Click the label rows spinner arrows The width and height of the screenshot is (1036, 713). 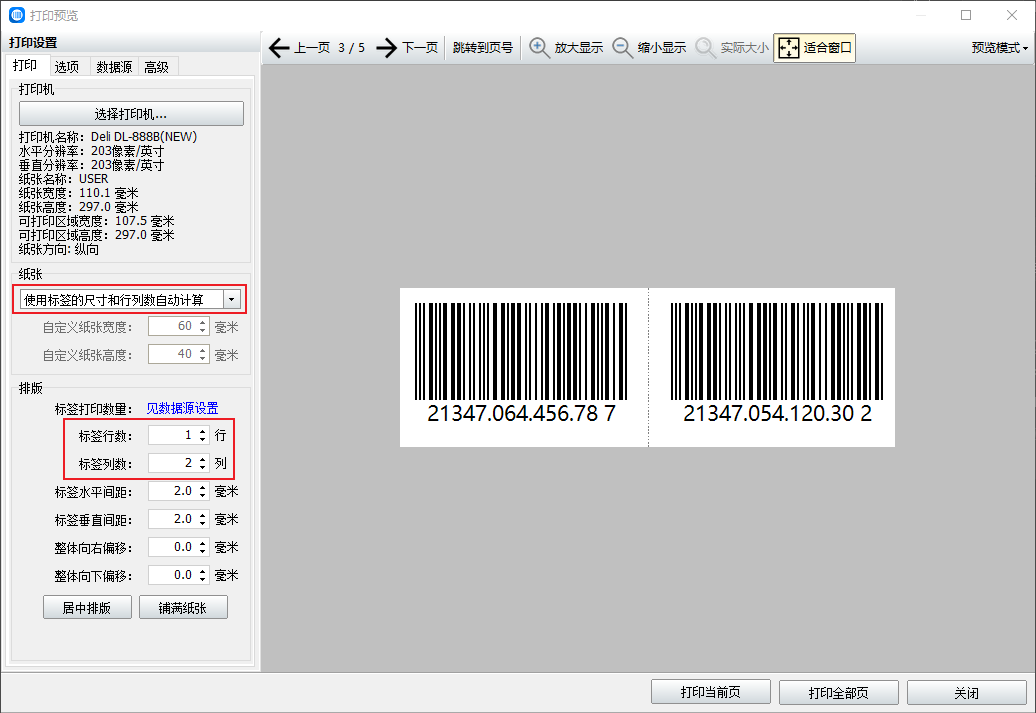pos(203,435)
